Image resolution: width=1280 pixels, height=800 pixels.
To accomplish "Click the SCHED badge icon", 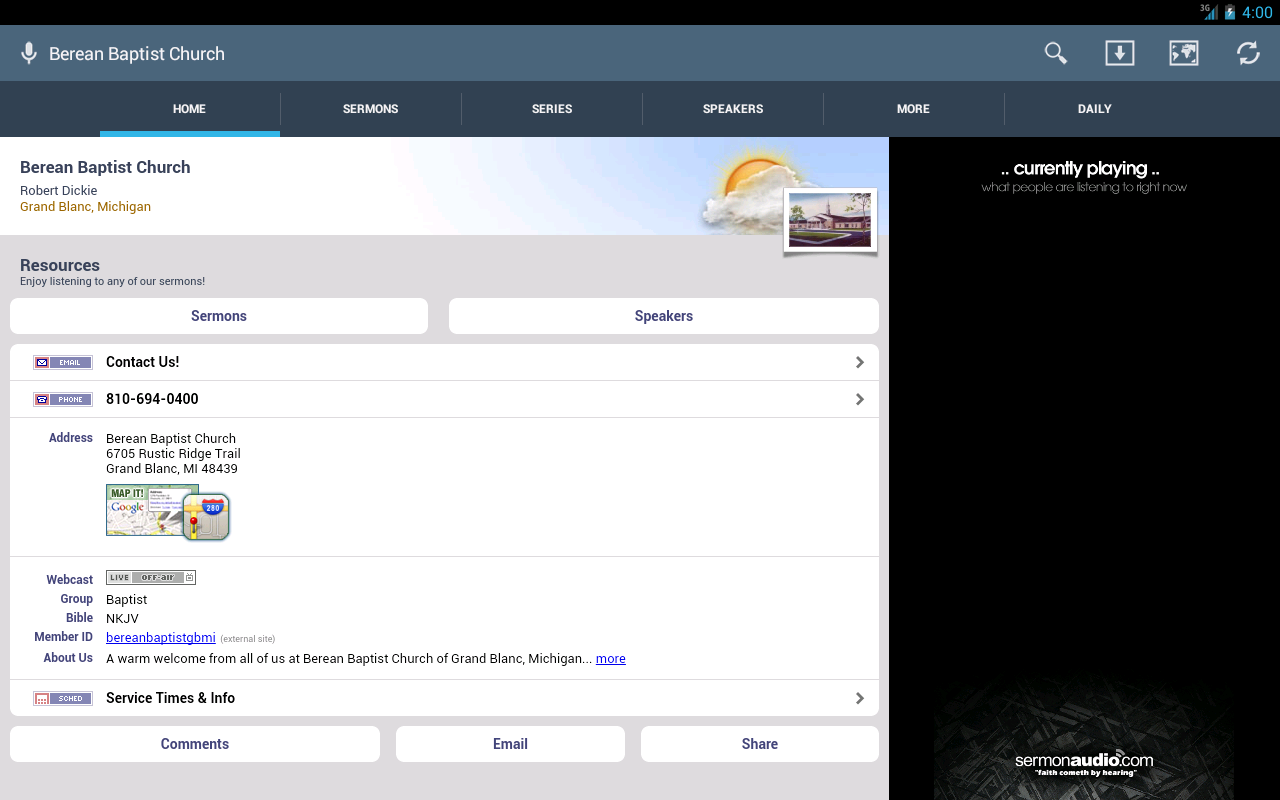I will pos(63,698).
